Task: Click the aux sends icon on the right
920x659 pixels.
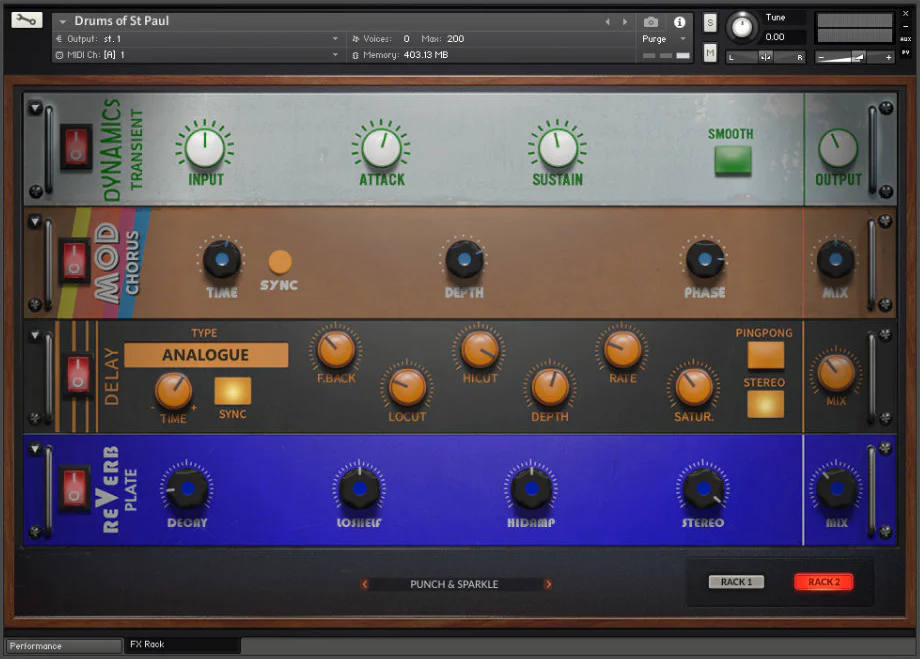Action: point(905,40)
